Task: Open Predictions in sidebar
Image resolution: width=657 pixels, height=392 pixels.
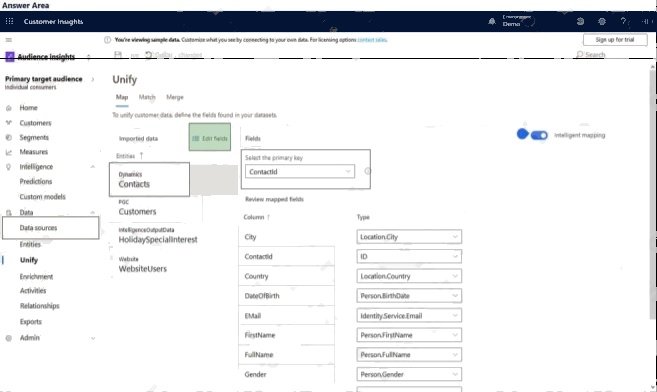Action: [x=36, y=182]
